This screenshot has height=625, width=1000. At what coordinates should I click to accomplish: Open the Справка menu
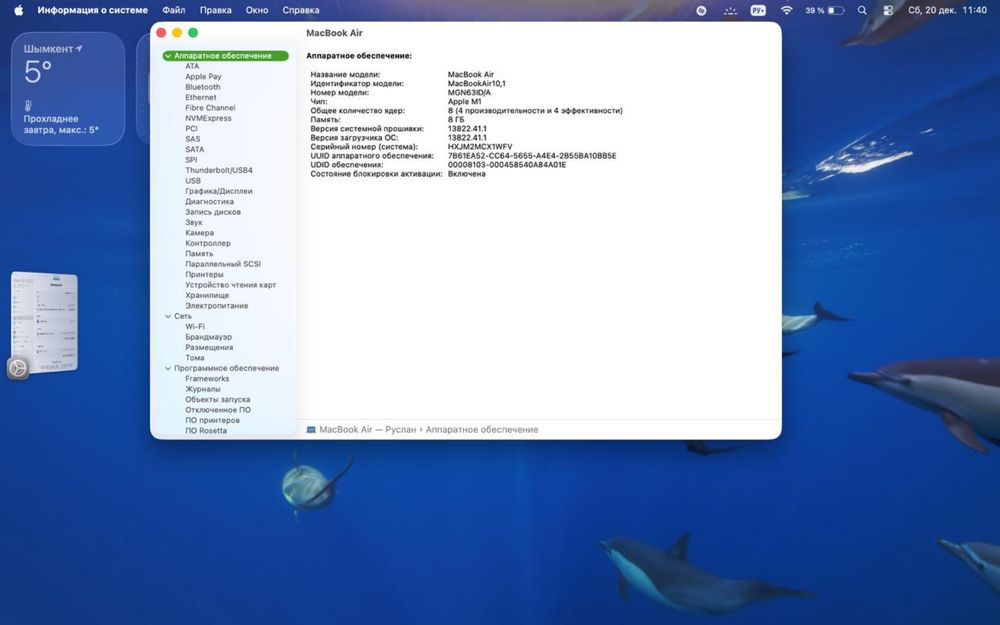point(300,10)
